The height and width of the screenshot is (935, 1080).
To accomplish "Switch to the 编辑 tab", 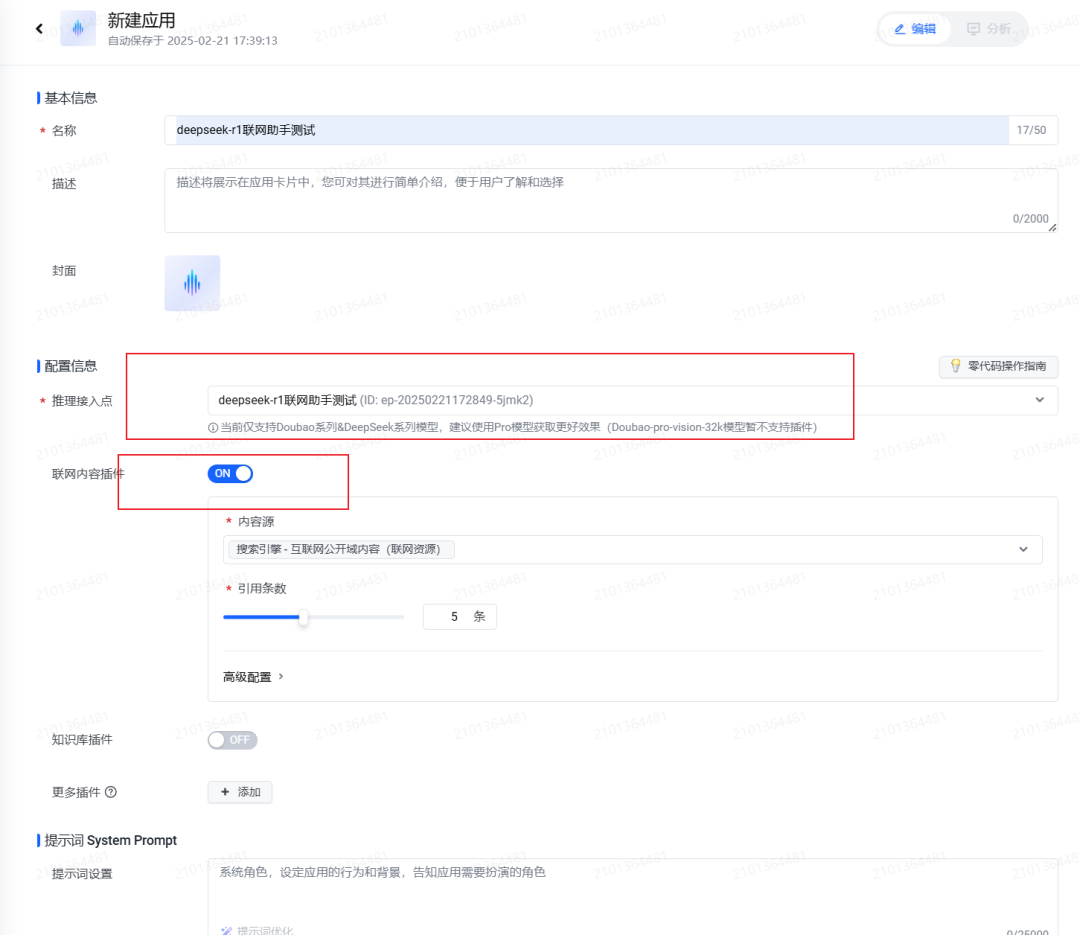I will 915,29.
